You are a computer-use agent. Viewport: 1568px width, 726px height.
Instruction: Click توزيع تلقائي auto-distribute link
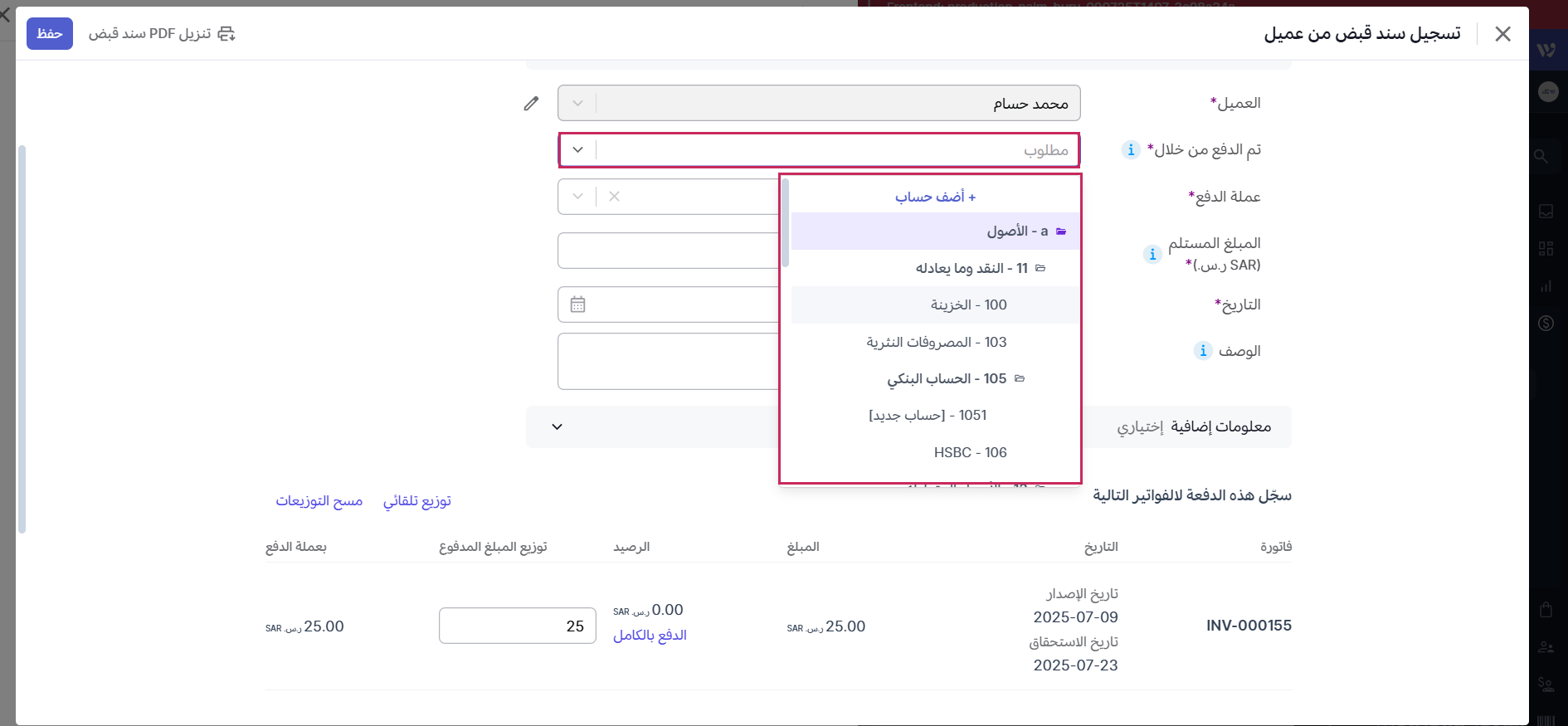click(417, 501)
